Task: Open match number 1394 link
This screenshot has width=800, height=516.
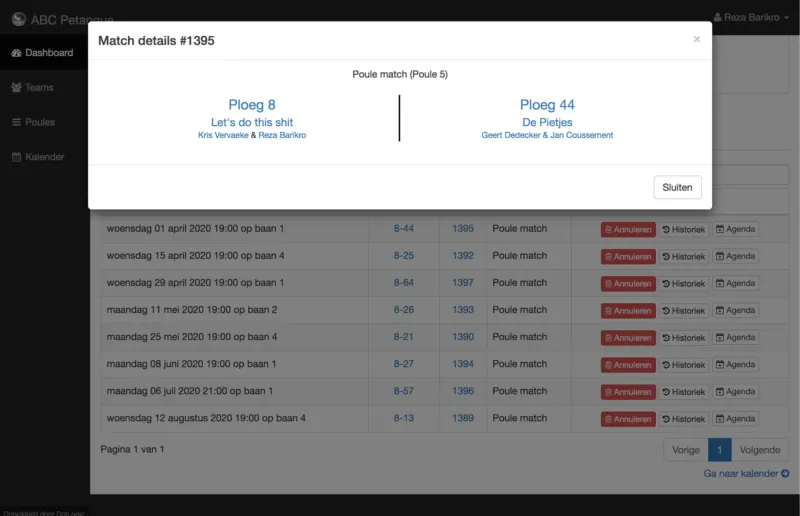Action: (x=463, y=364)
